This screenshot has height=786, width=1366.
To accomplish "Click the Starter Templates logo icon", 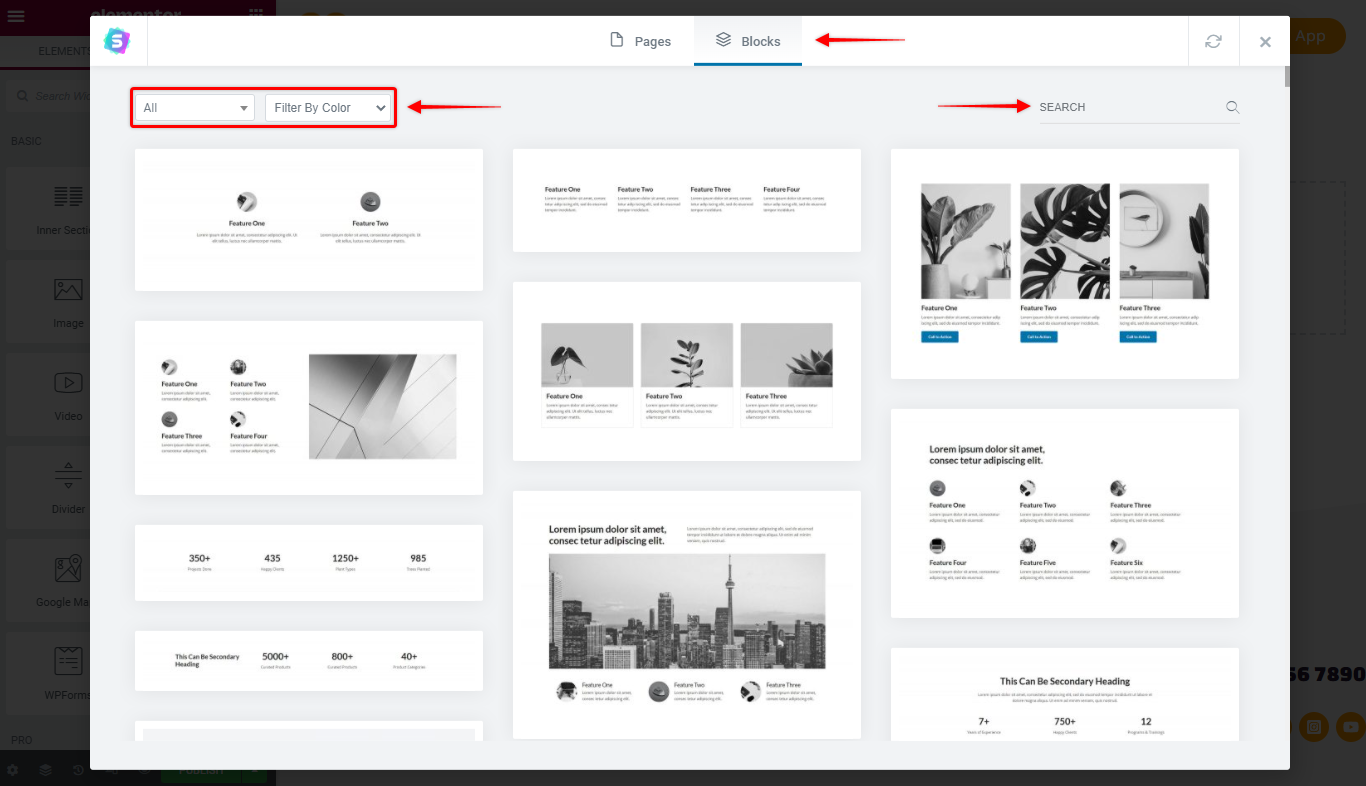I will [x=118, y=41].
